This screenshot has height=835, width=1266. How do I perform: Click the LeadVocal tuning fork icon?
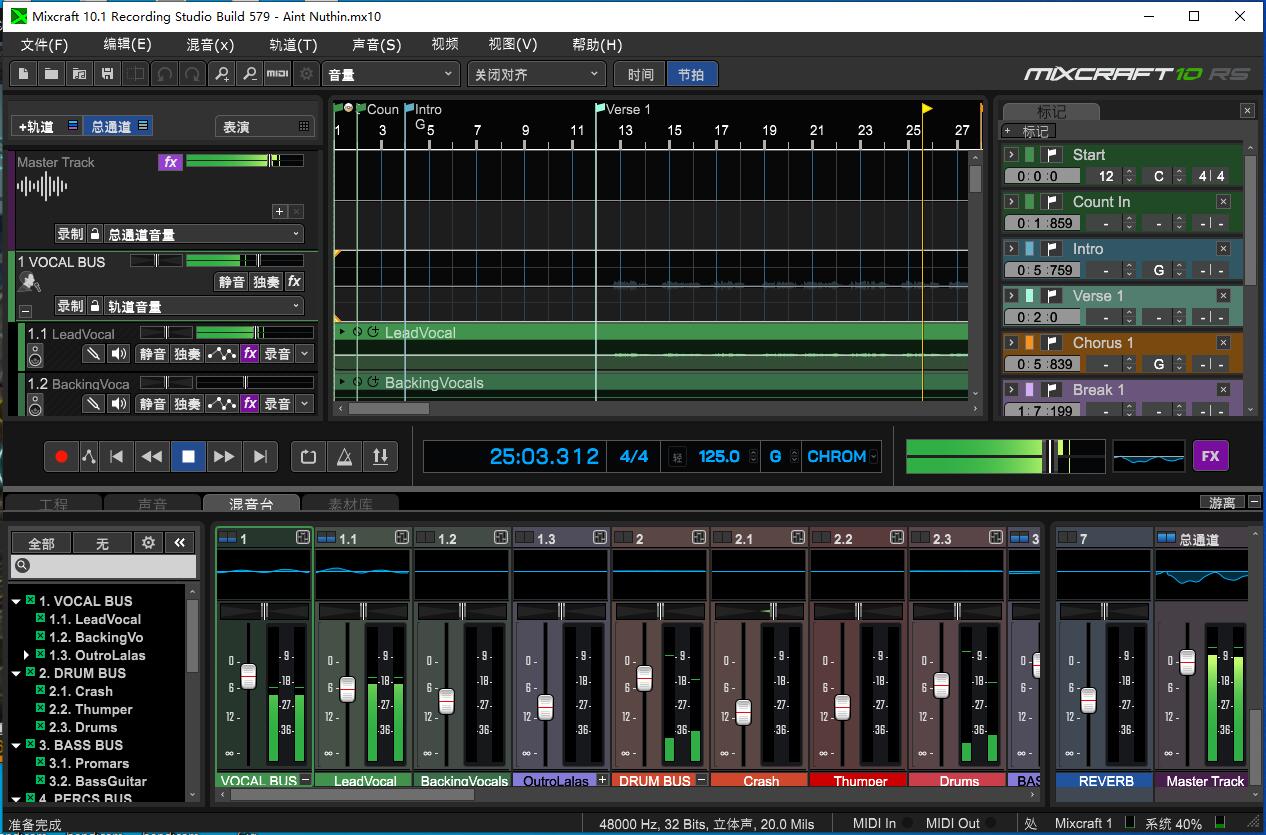coord(93,354)
